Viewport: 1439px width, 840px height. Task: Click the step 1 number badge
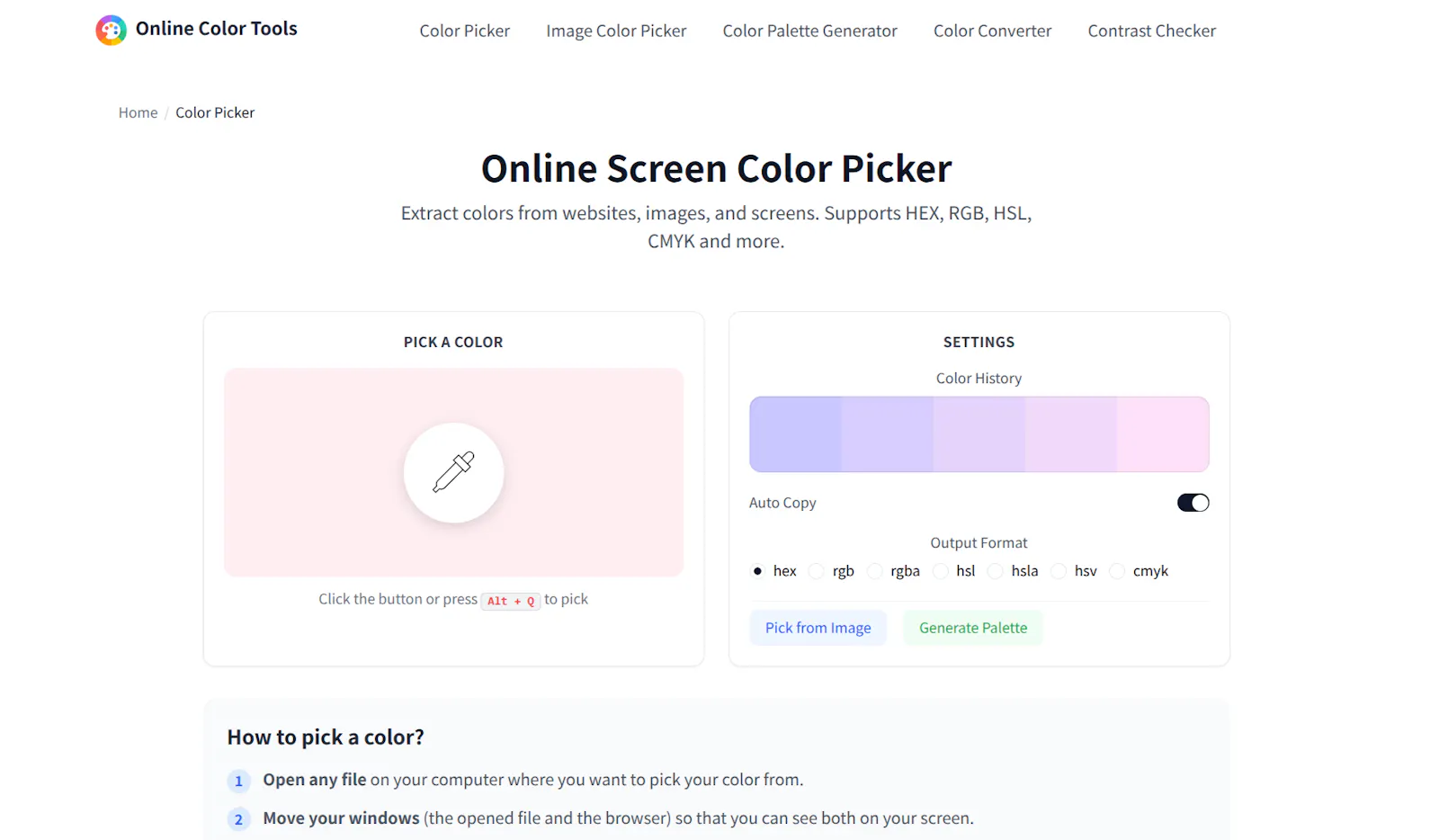point(238,781)
